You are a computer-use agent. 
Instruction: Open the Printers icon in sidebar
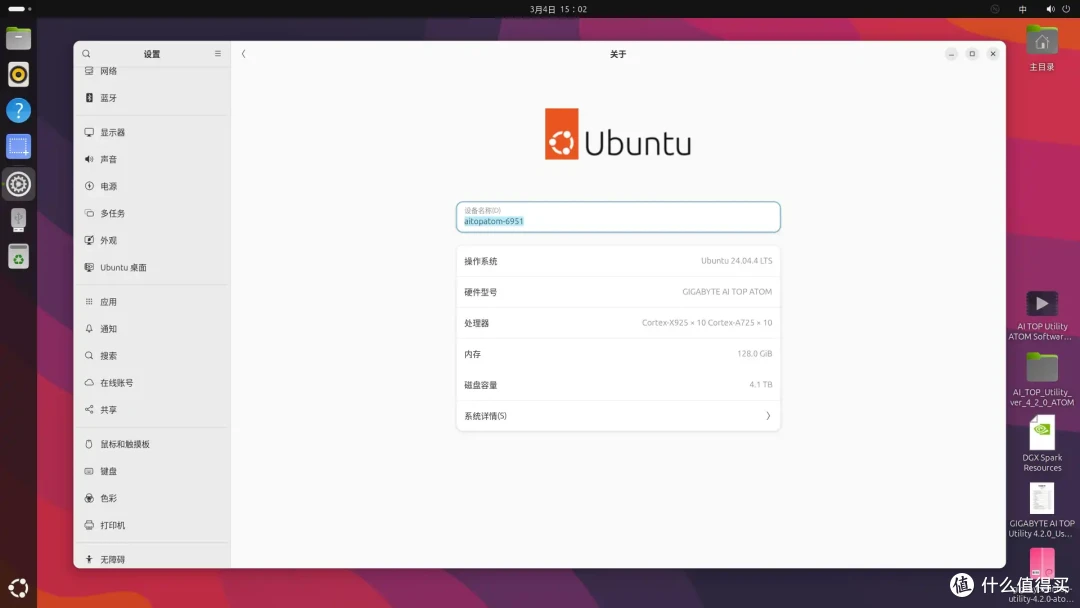pyautogui.click(x=89, y=525)
